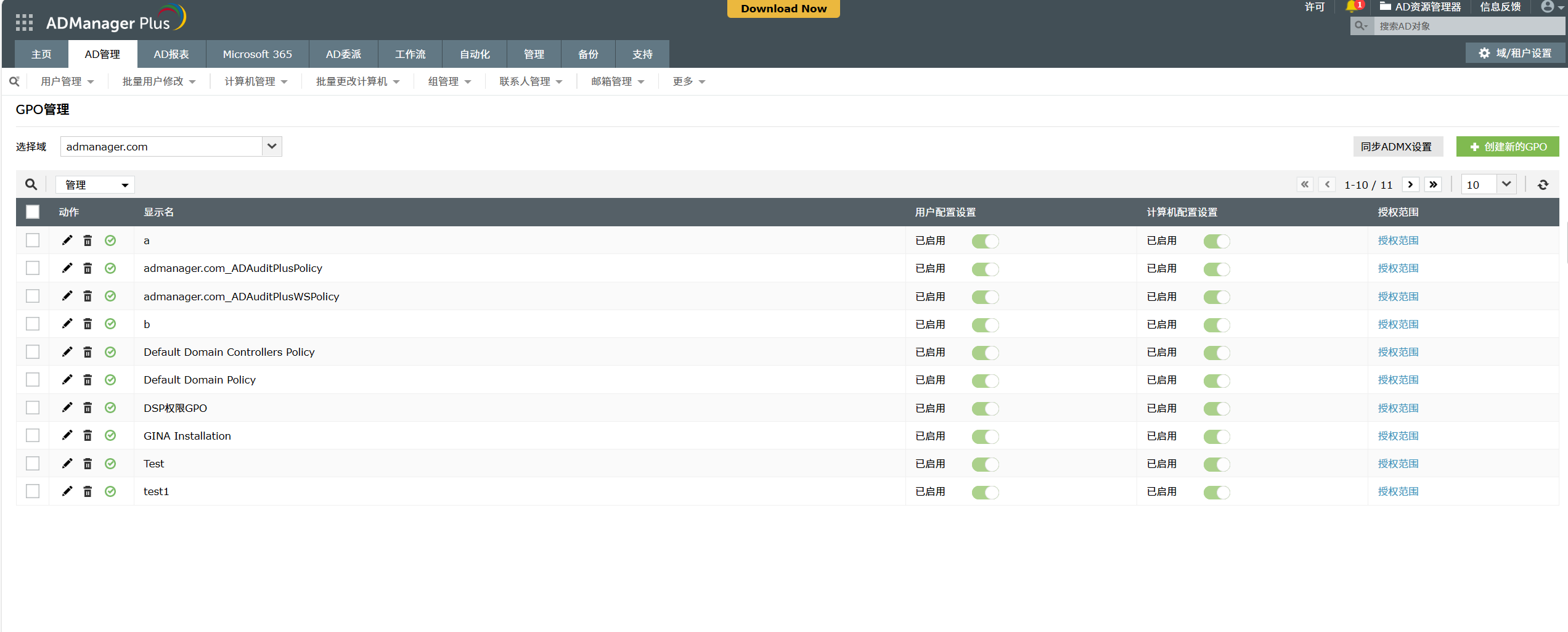
Task: Search within the GPO table
Action: 31,185
